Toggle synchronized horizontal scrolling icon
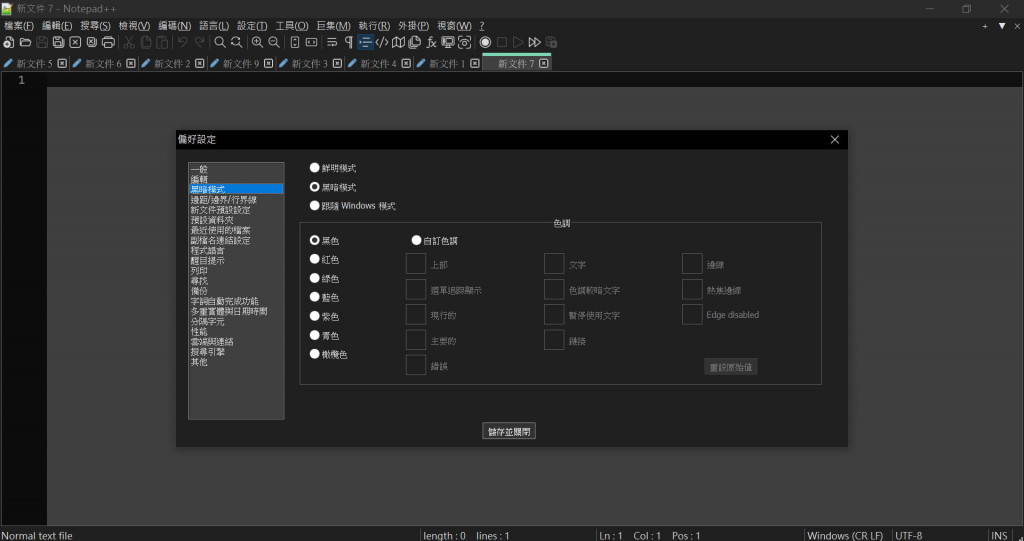The height and width of the screenshot is (541, 1024). 312,42
